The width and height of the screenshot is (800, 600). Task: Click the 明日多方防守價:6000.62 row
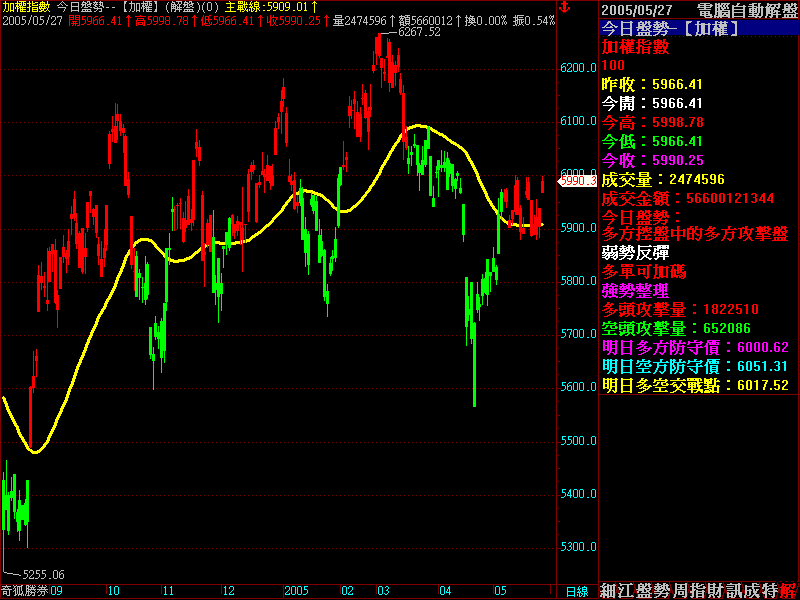[x=695, y=347]
